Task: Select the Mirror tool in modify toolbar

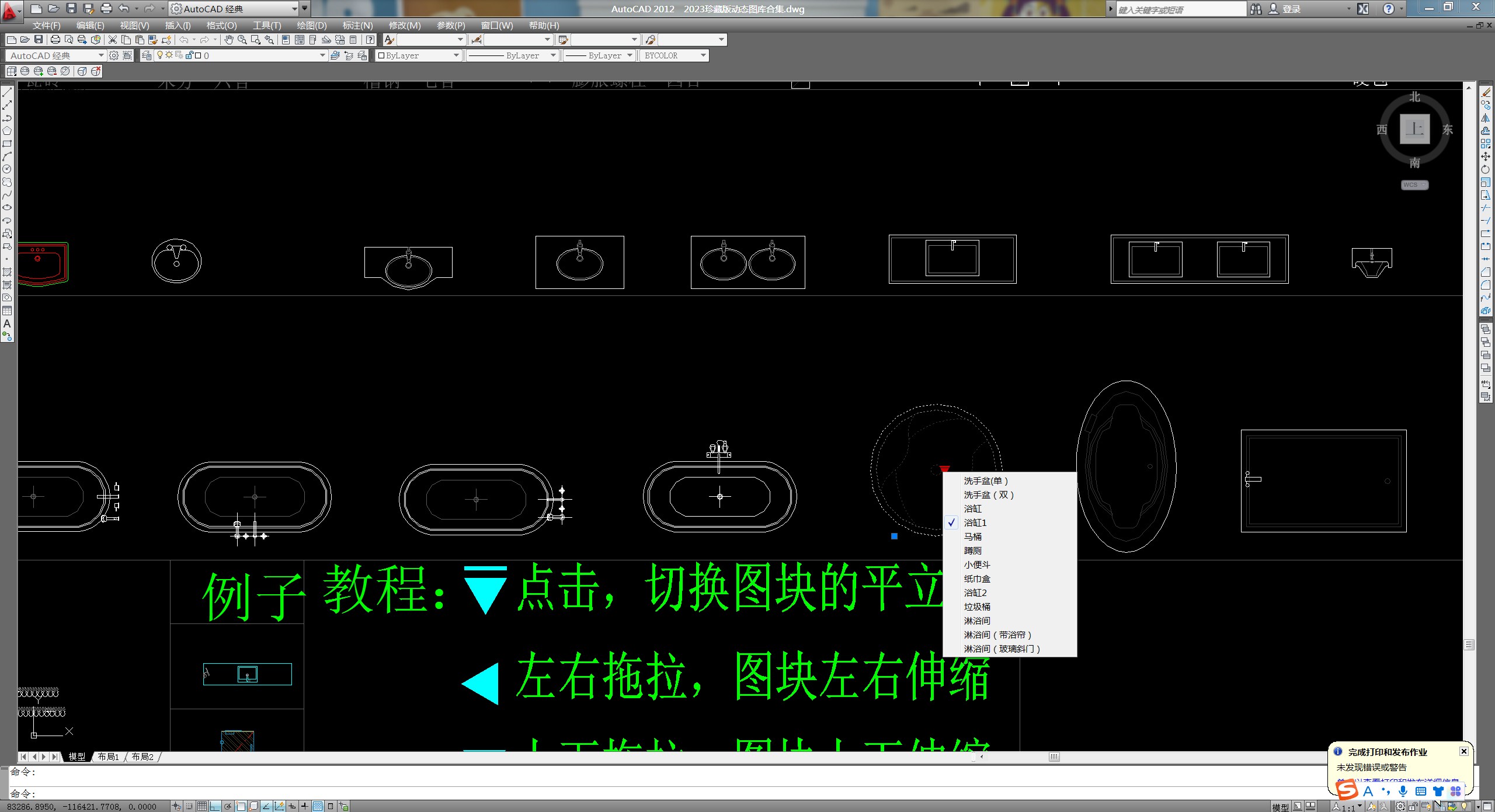Action: 1486,118
